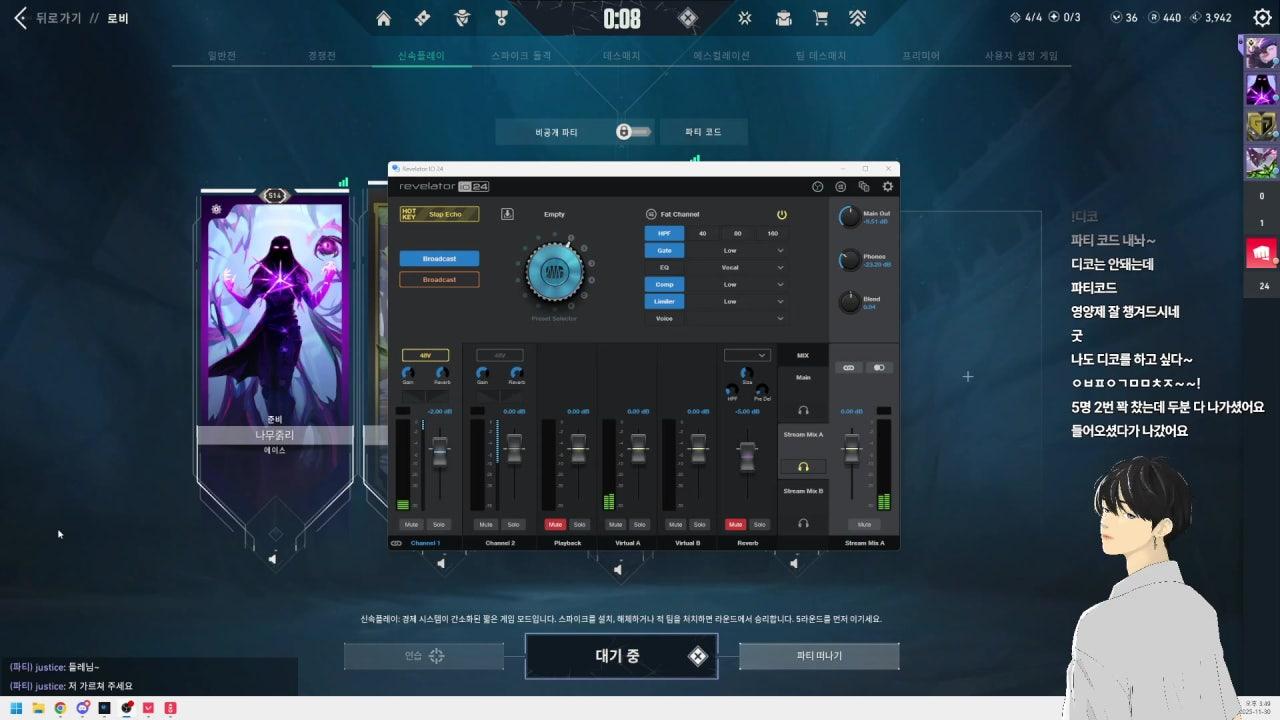Toggle the private party lock switch

tap(623, 132)
